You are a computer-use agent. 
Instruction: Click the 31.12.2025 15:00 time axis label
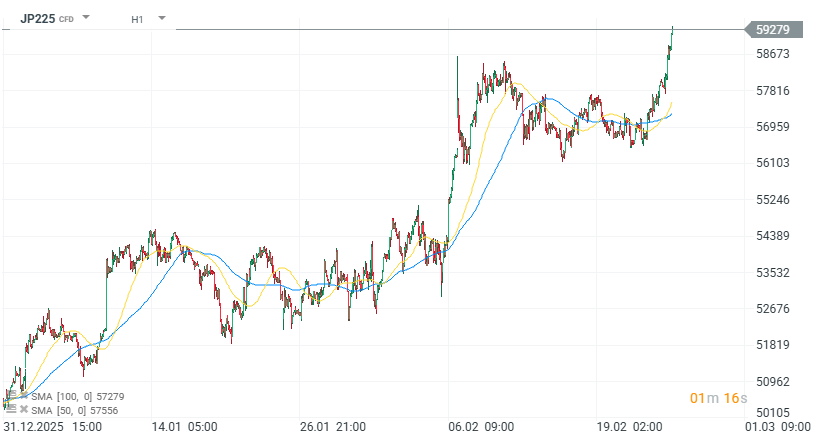click(x=52, y=427)
